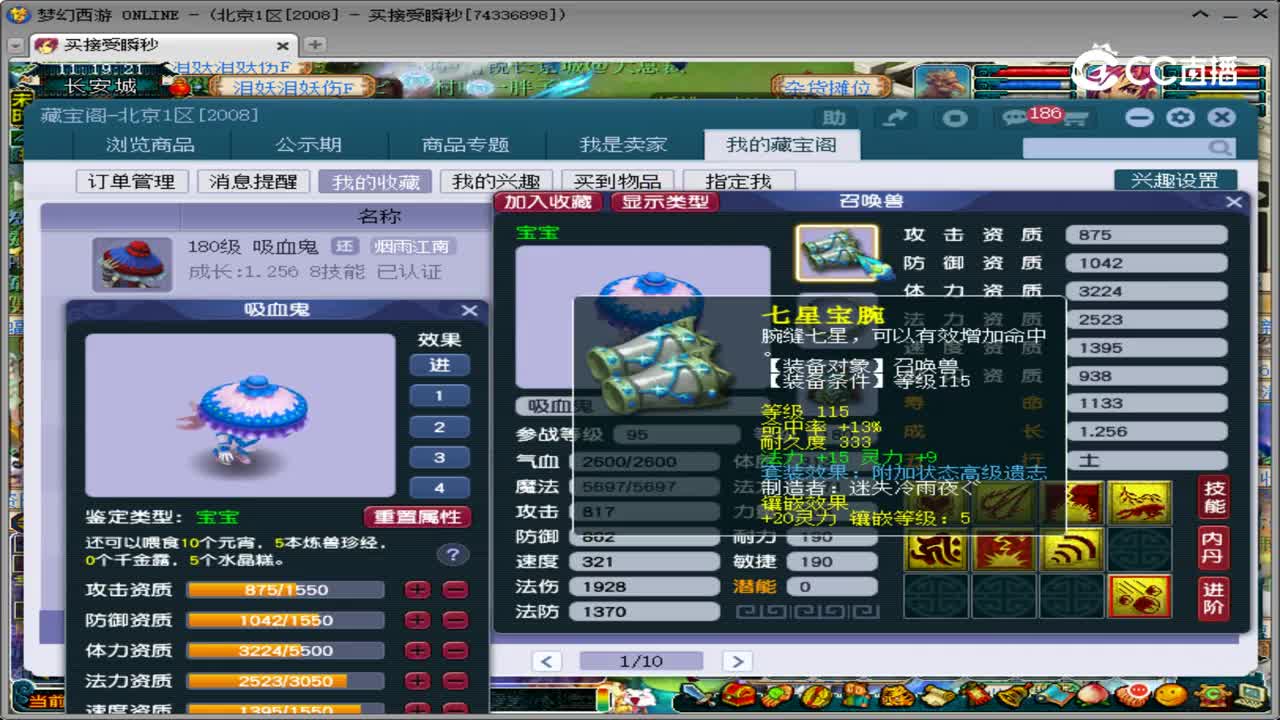Click the 法力资质 2523/3050 progress bar
The width and height of the screenshot is (1280, 720).
tap(286, 680)
